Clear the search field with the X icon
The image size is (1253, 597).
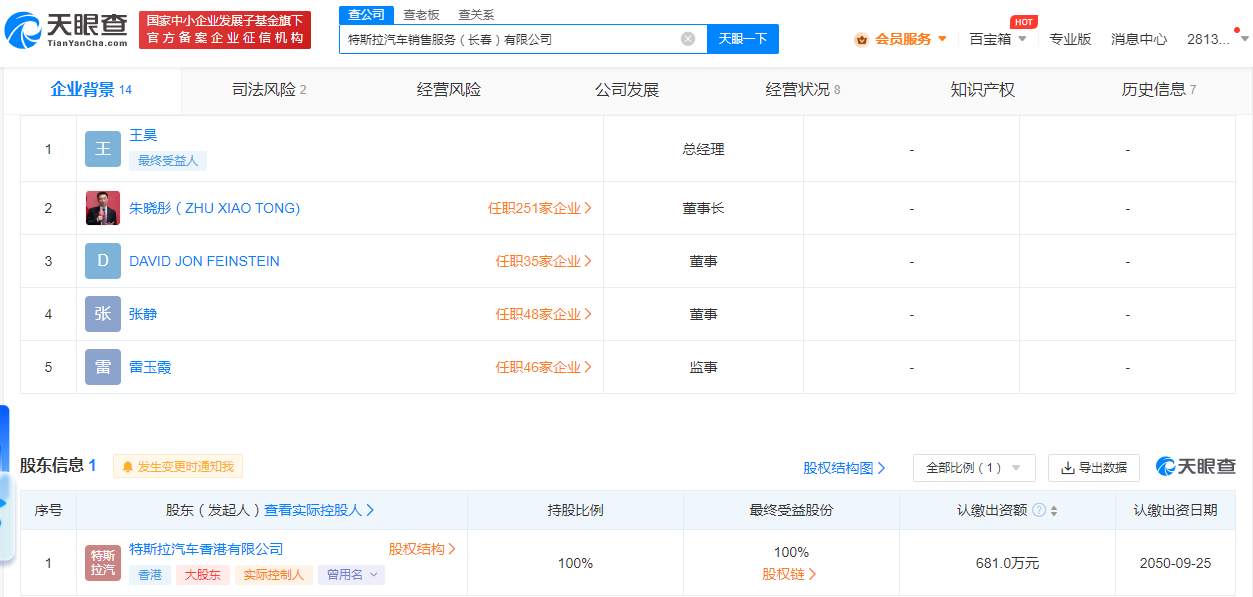[x=688, y=39]
